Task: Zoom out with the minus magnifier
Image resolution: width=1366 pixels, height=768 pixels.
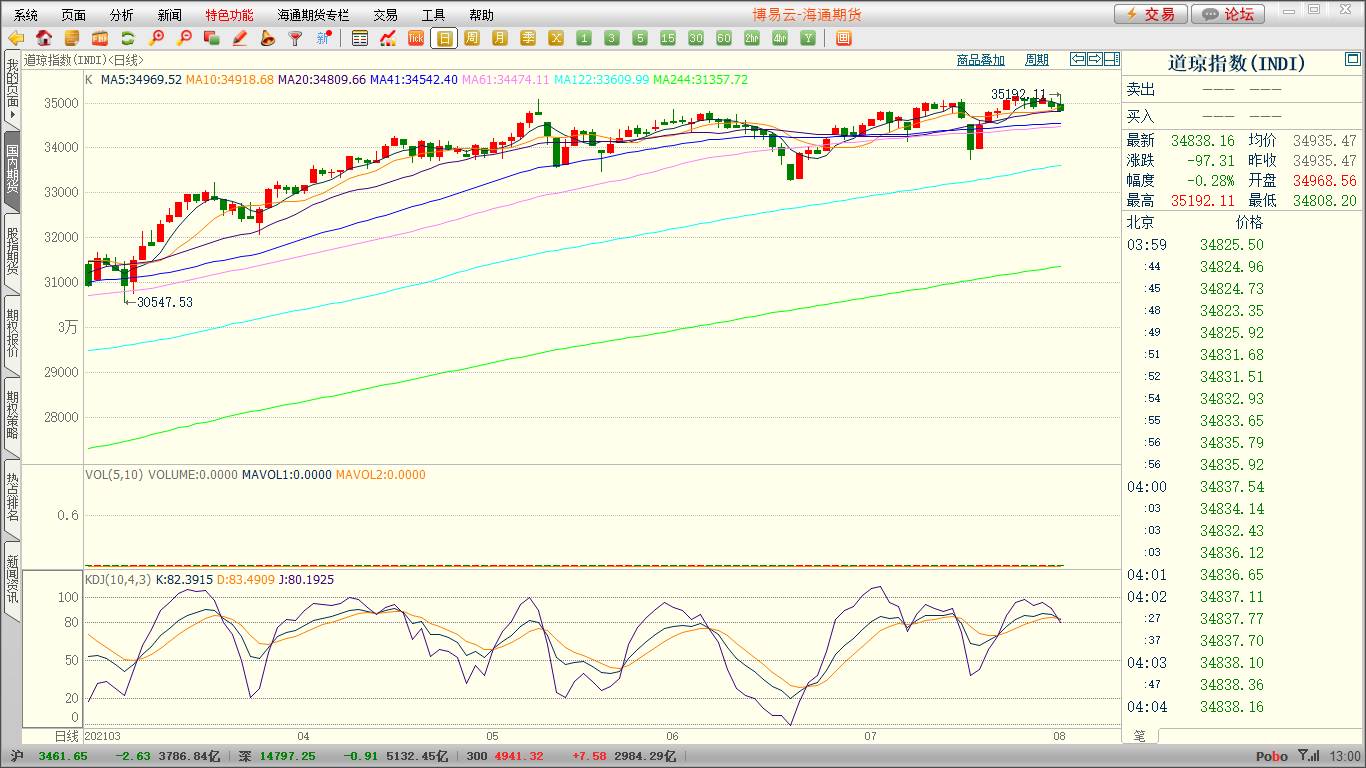Action: click(x=184, y=38)
